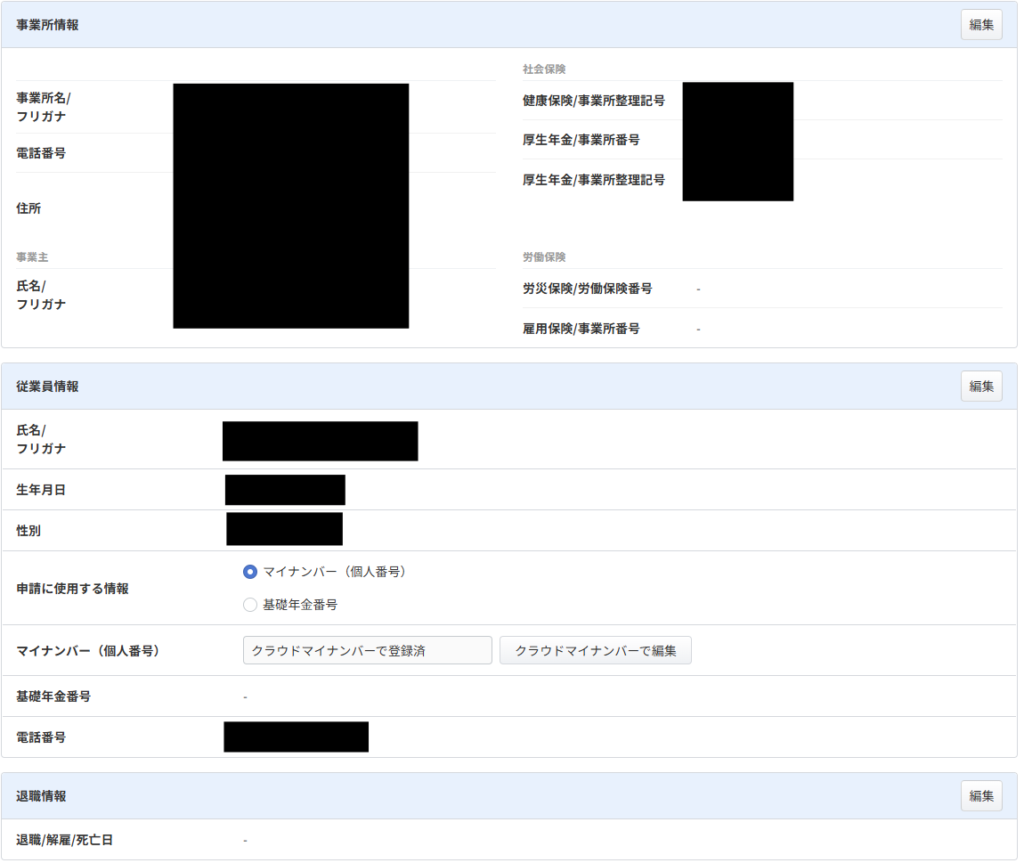Viewport: 1024px width, 863px height.
Task: Click the 事業主 subsection heading
Action: click(x=32, y=257)
